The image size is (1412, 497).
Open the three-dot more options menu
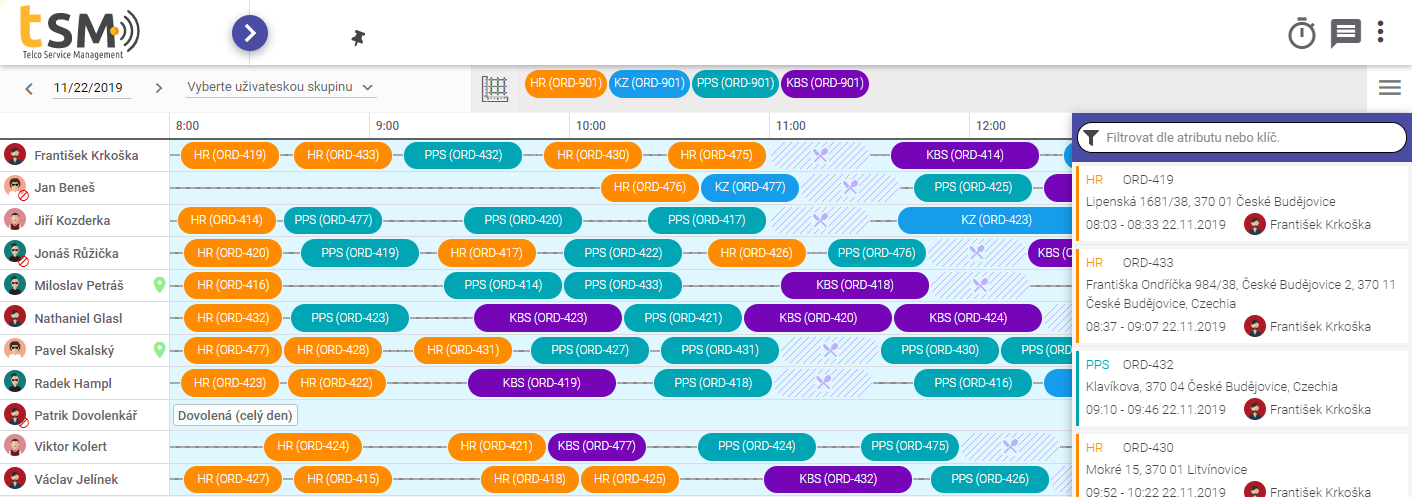tap(1380, 33)
